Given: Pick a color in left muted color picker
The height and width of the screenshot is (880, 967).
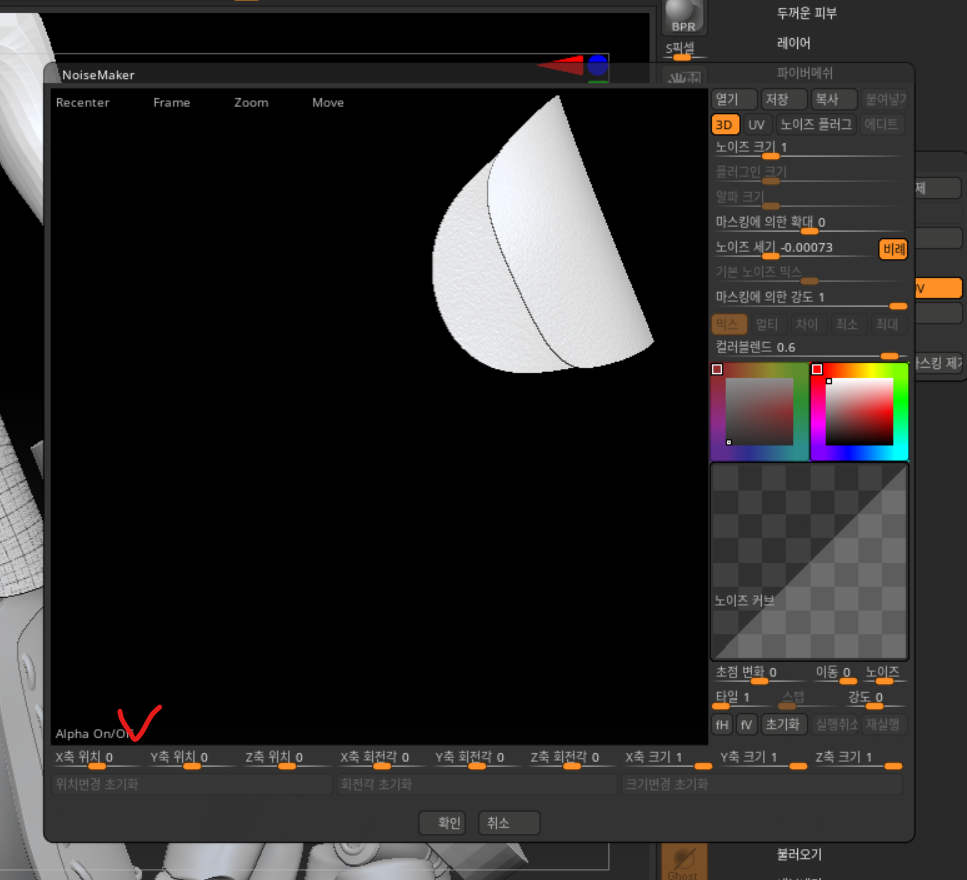Looking at the screenshot, I should click(x=759, y=411).
